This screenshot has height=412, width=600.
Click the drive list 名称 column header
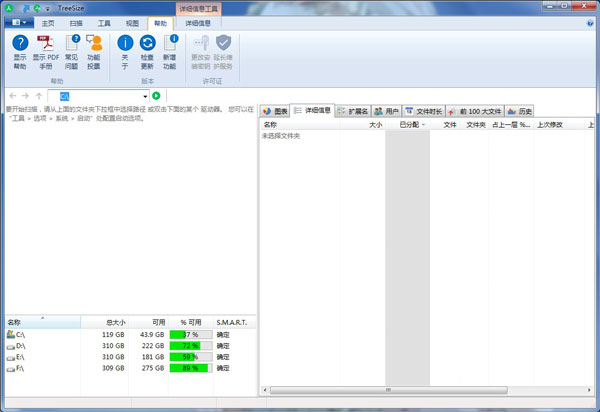pyautogui.click(x=43, y=322)
